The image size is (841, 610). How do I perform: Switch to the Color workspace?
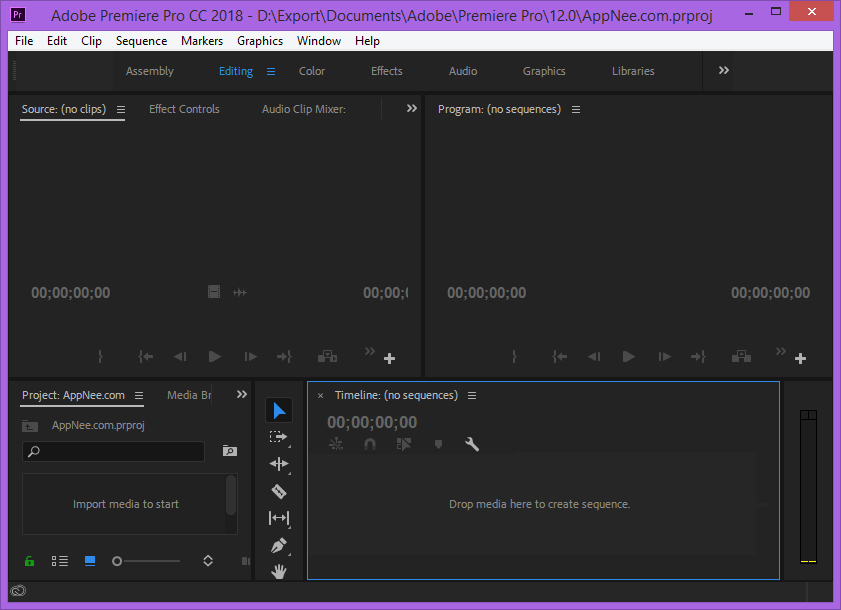point(312,71)
